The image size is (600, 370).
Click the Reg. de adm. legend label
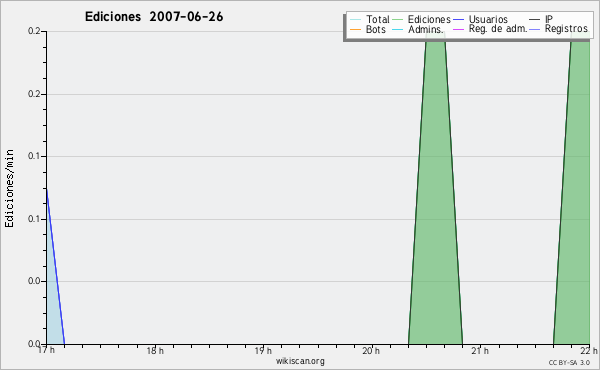[x=498, y=29]
